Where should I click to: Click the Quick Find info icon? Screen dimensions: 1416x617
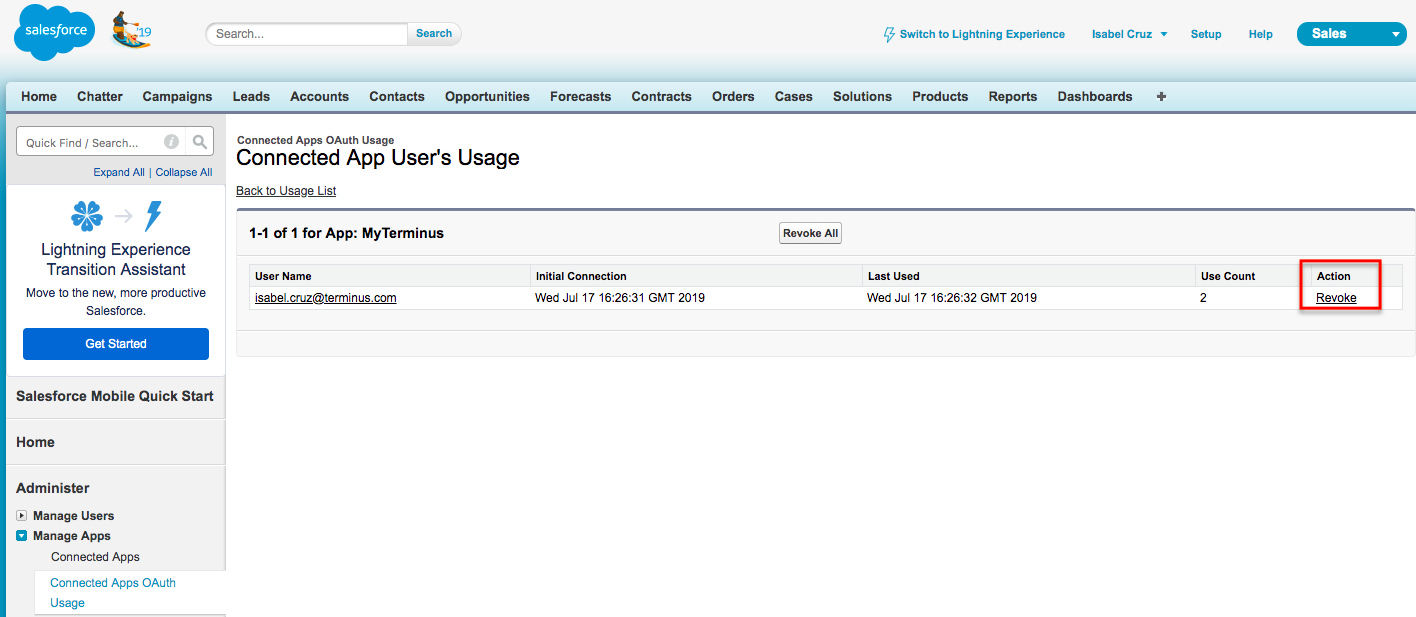point(171,142)
